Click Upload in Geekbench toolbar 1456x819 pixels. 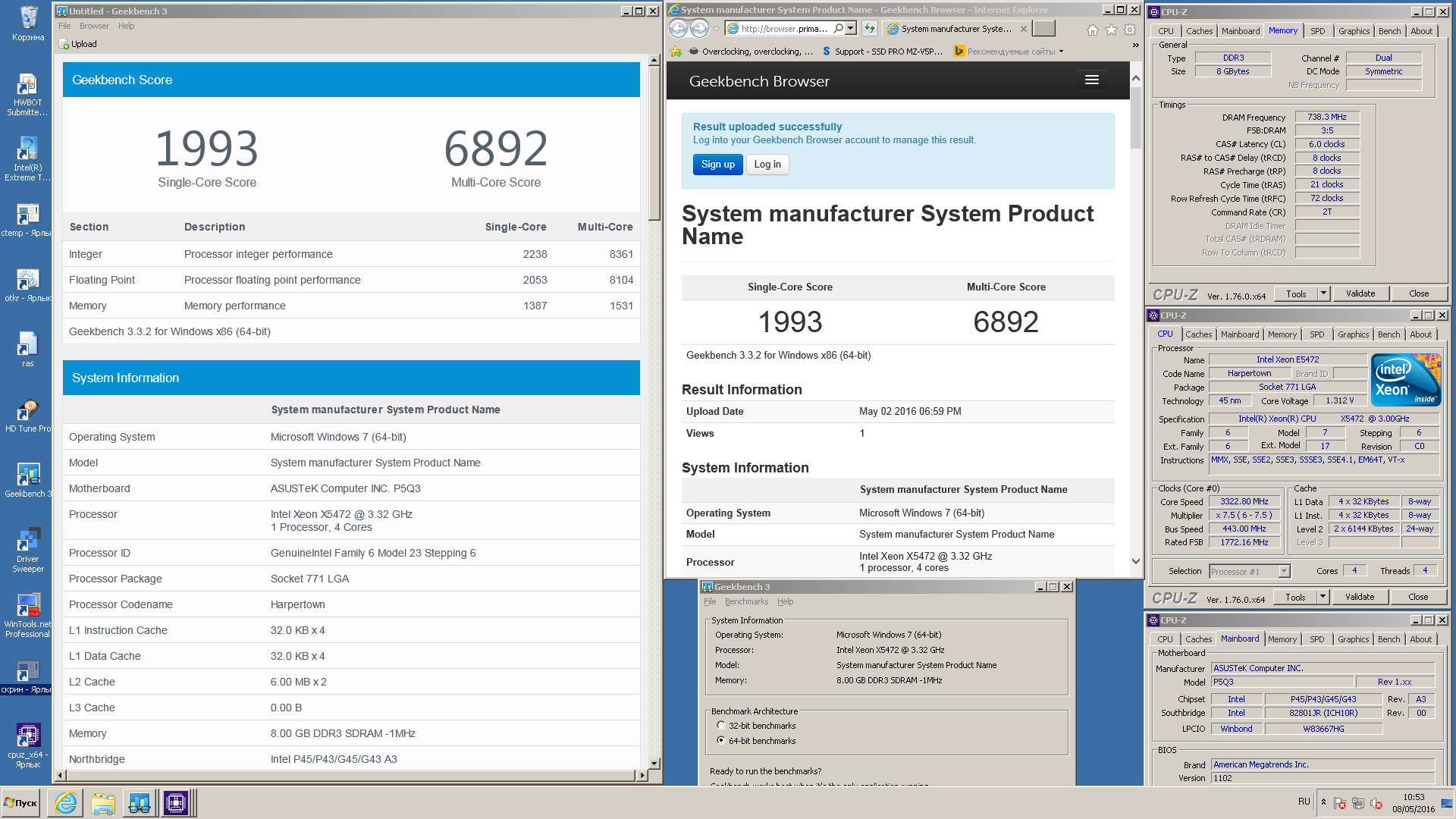[x=78, y=44]
